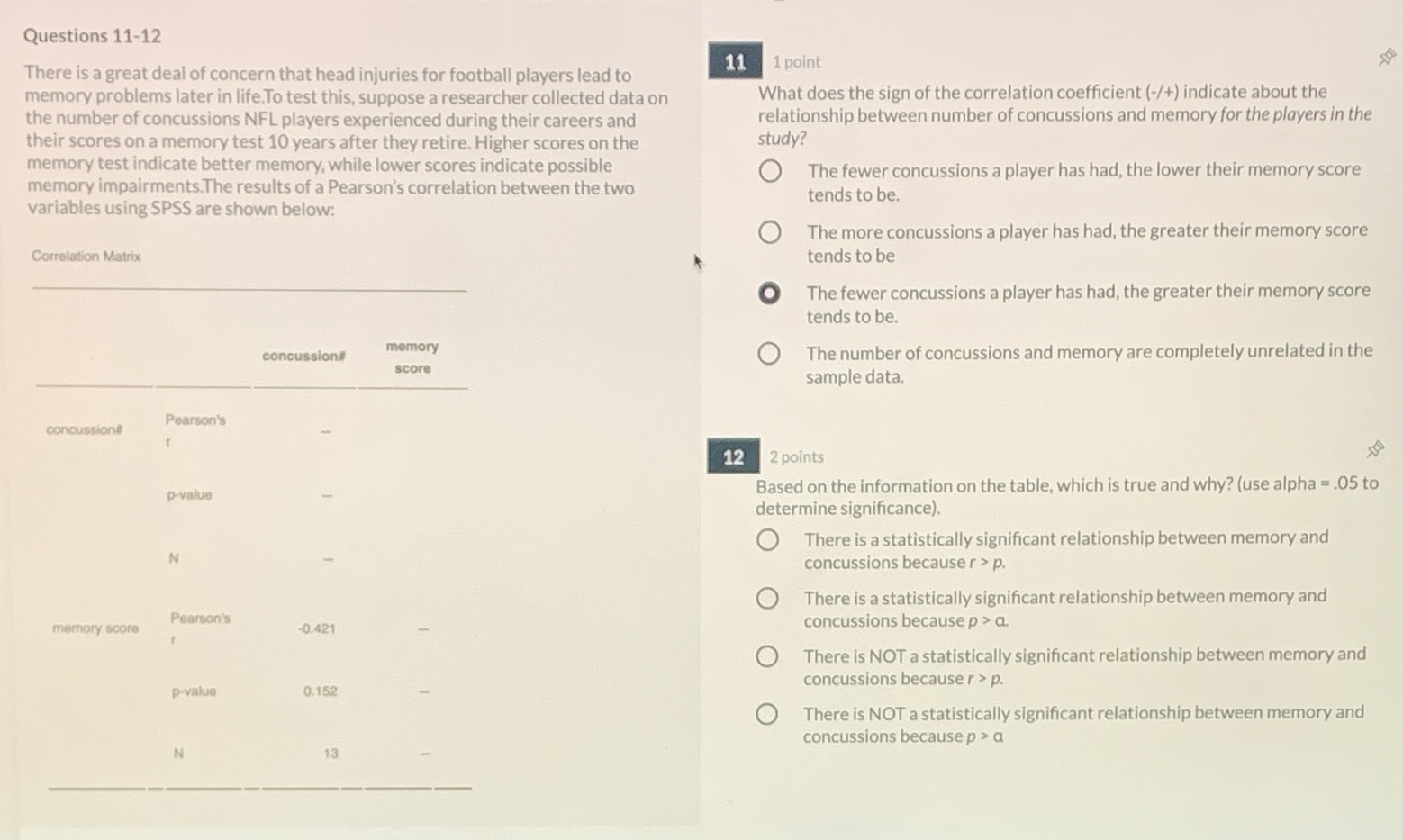Click the 'Correlation Matrix' table title
The image size is (1403, 840).
point(86,257)
